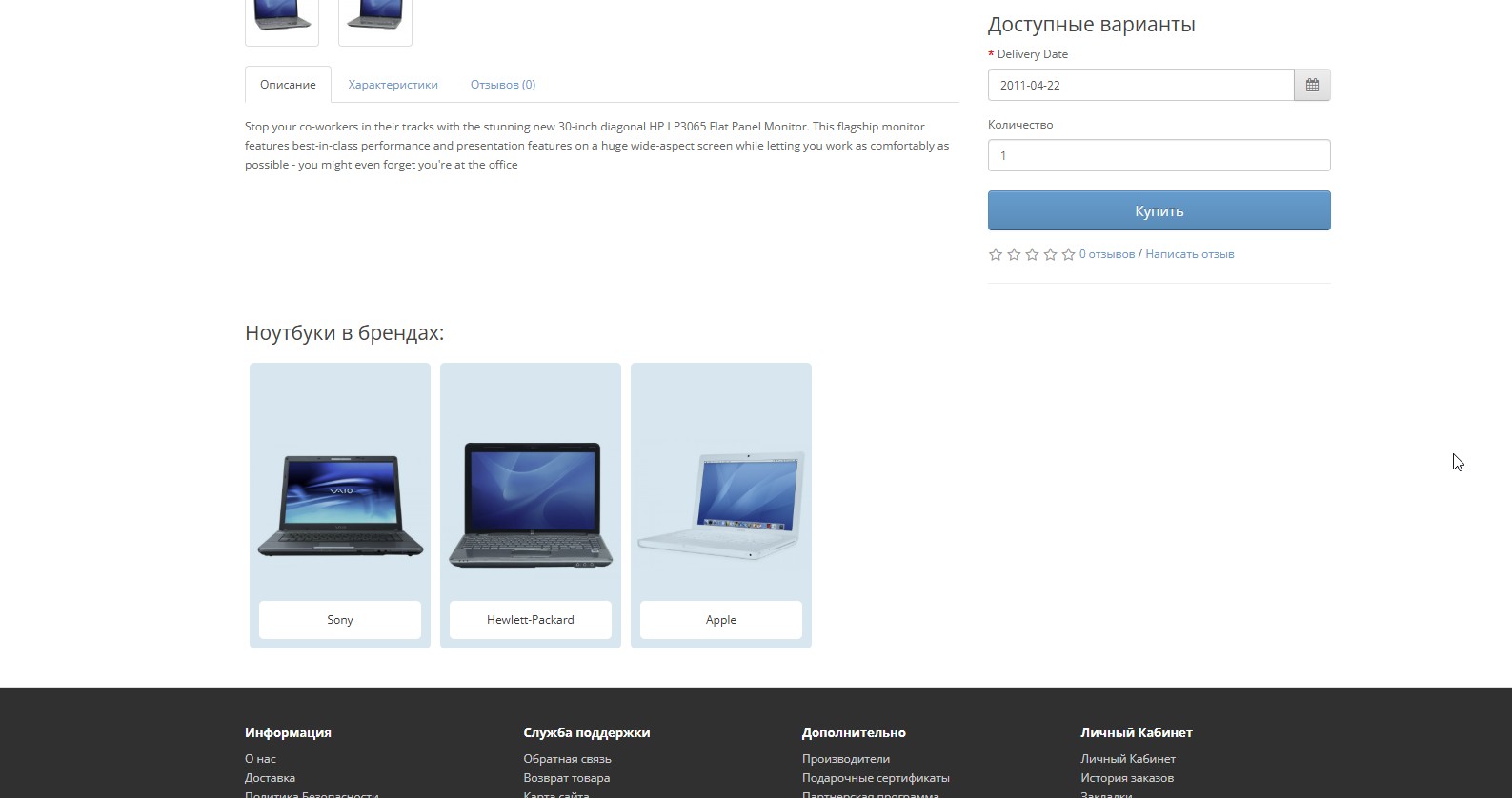Image resolution: width=1512 pixels, height=798 pixels.
Task: Select the second product thumbnail
Action: pos(375,19)
